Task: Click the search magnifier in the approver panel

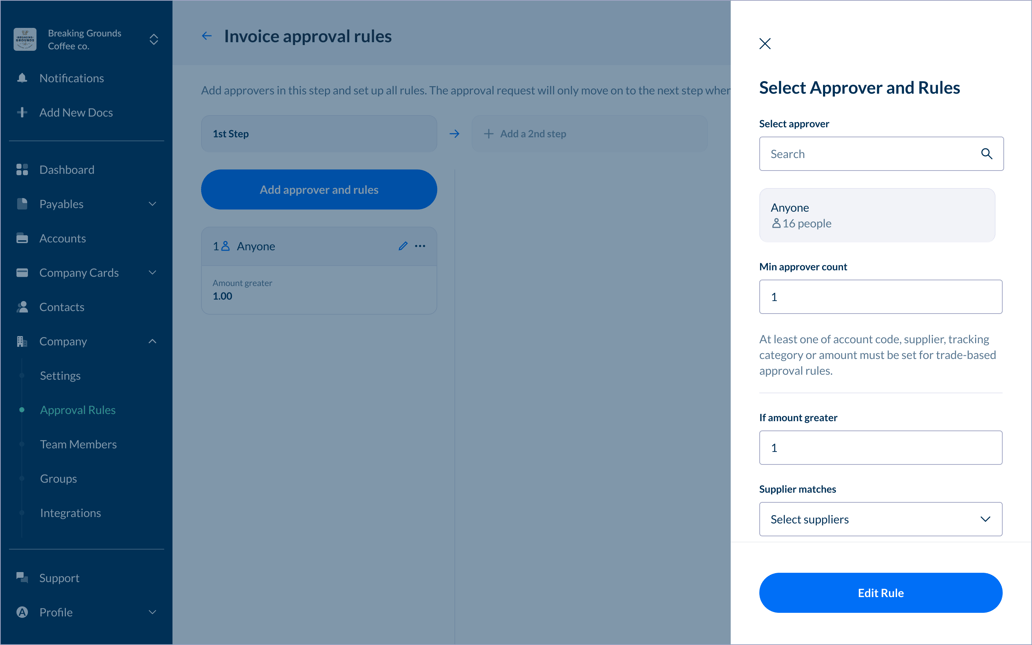Action: (x=987, y=153)
